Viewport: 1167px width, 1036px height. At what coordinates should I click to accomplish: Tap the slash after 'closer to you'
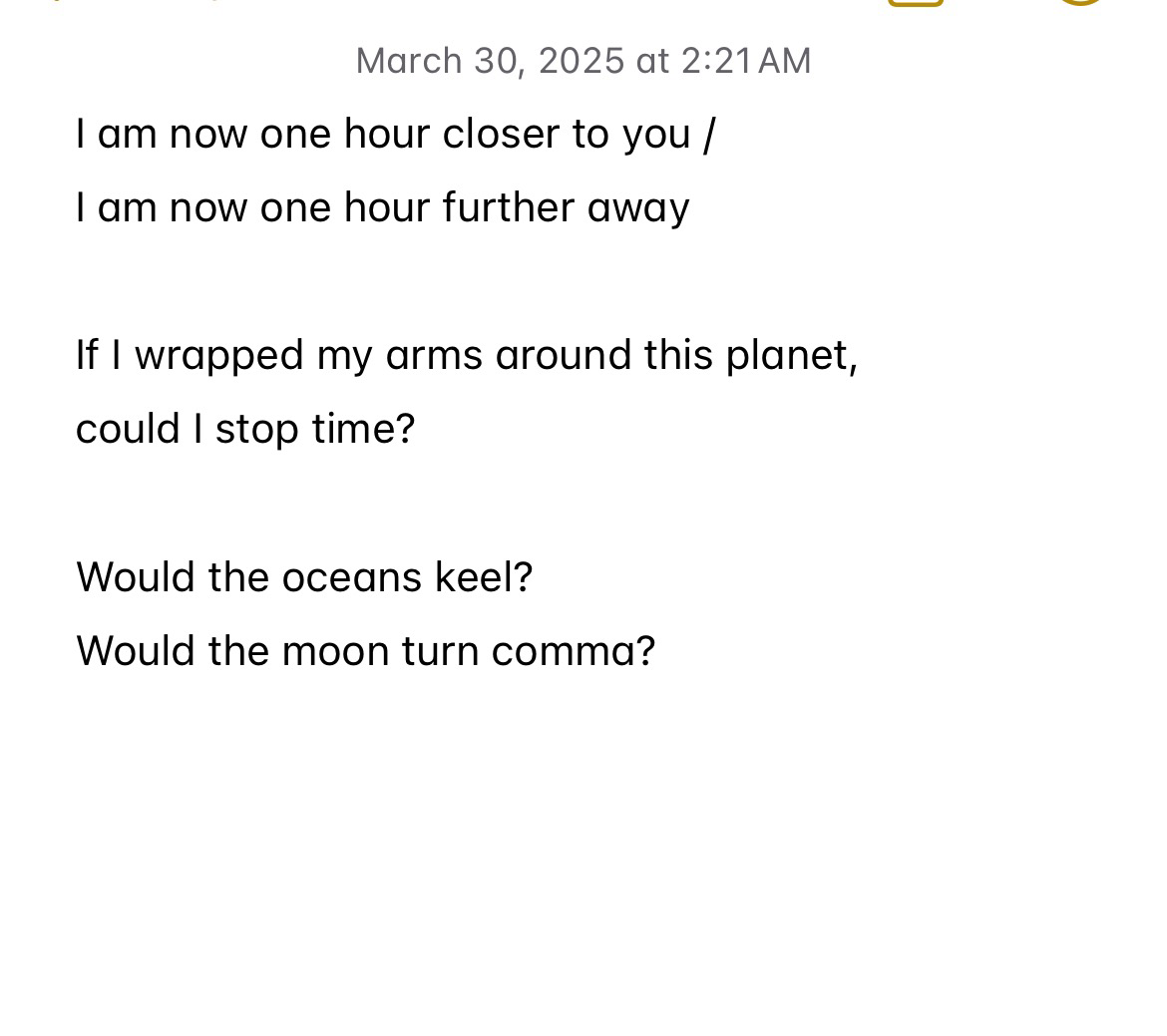(x=708, y=135)
